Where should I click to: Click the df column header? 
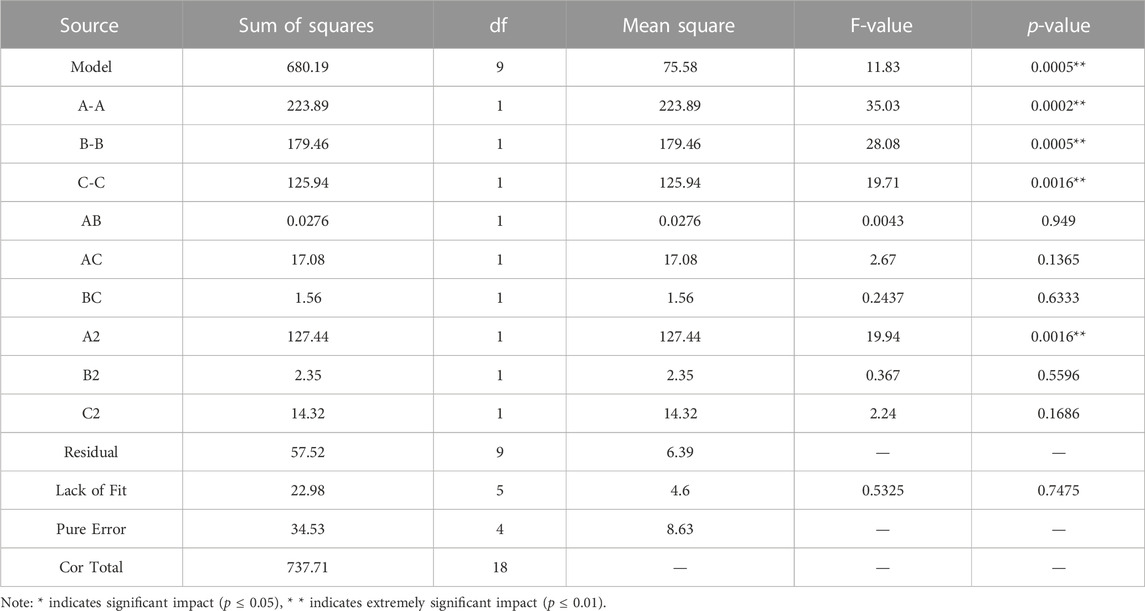(499, 26)
